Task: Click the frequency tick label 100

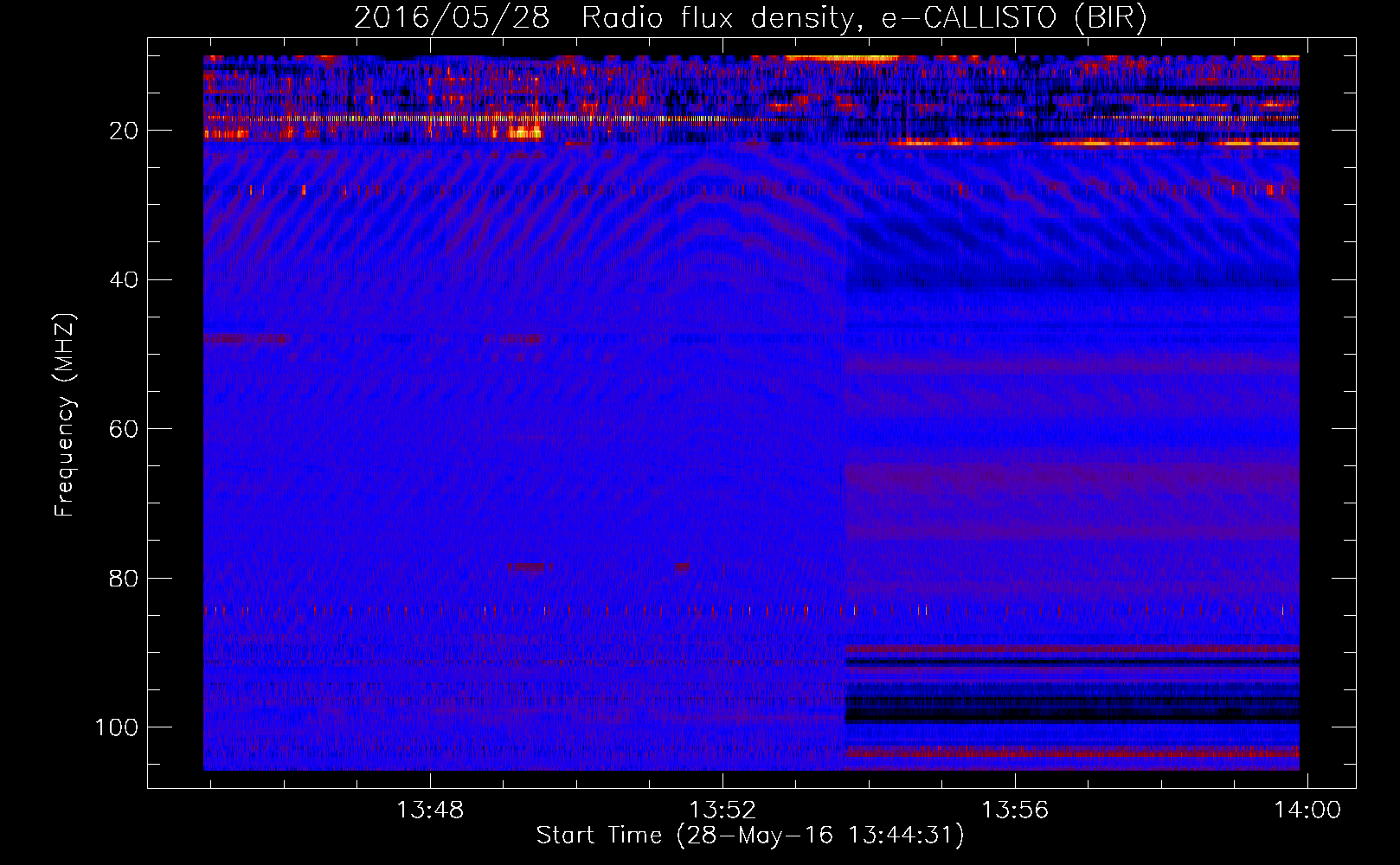Action: (117, 727)
